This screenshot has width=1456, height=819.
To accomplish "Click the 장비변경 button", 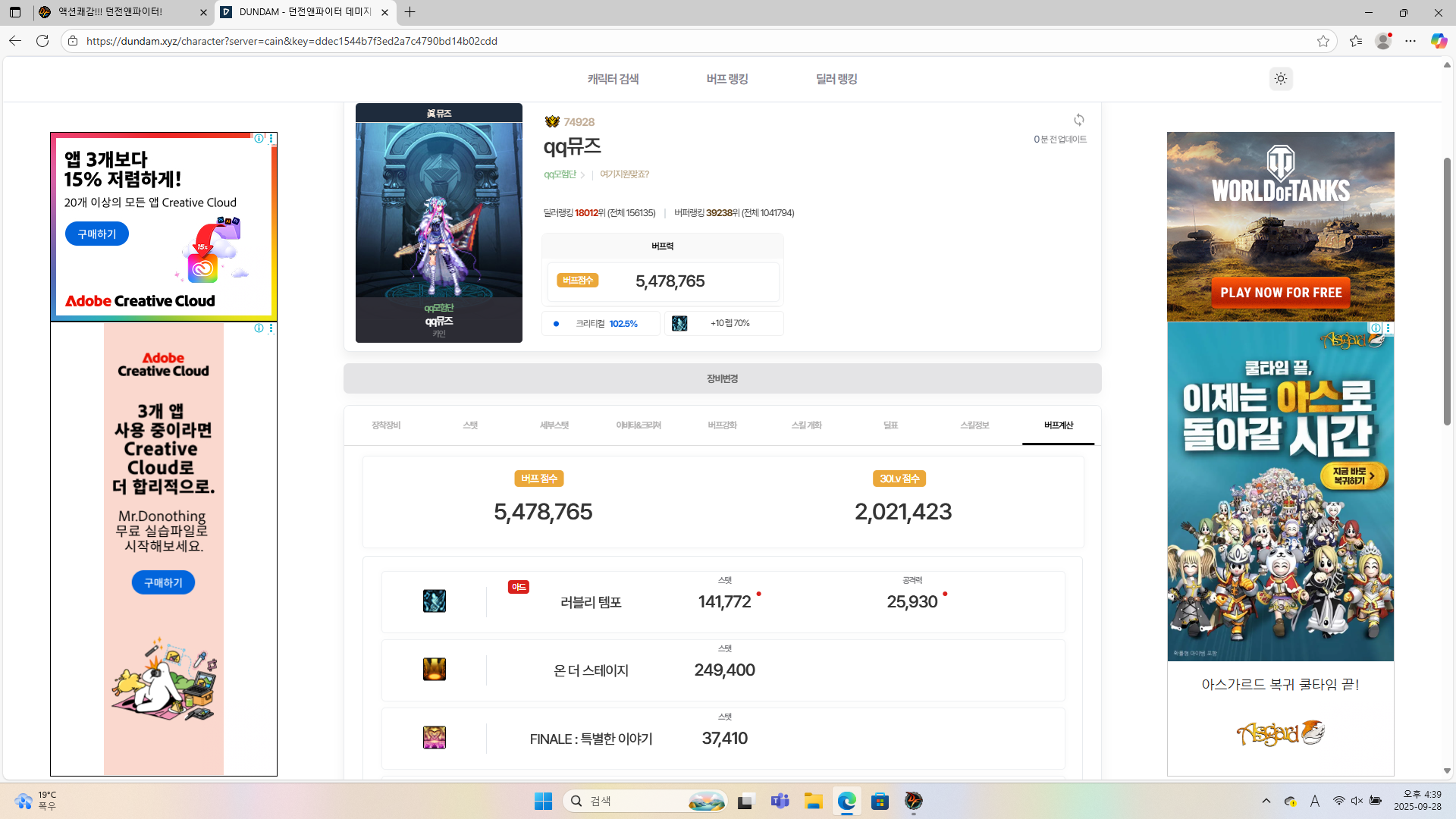I will [722, 378].
